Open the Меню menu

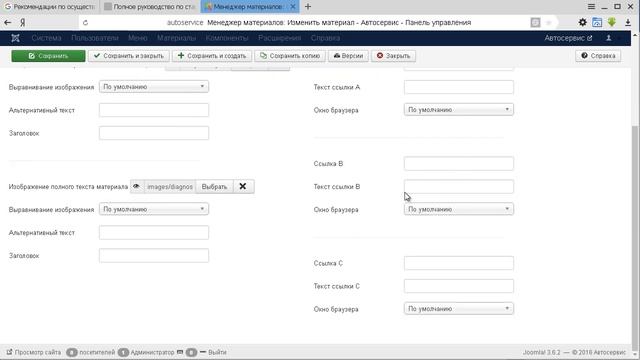point(138,38)
